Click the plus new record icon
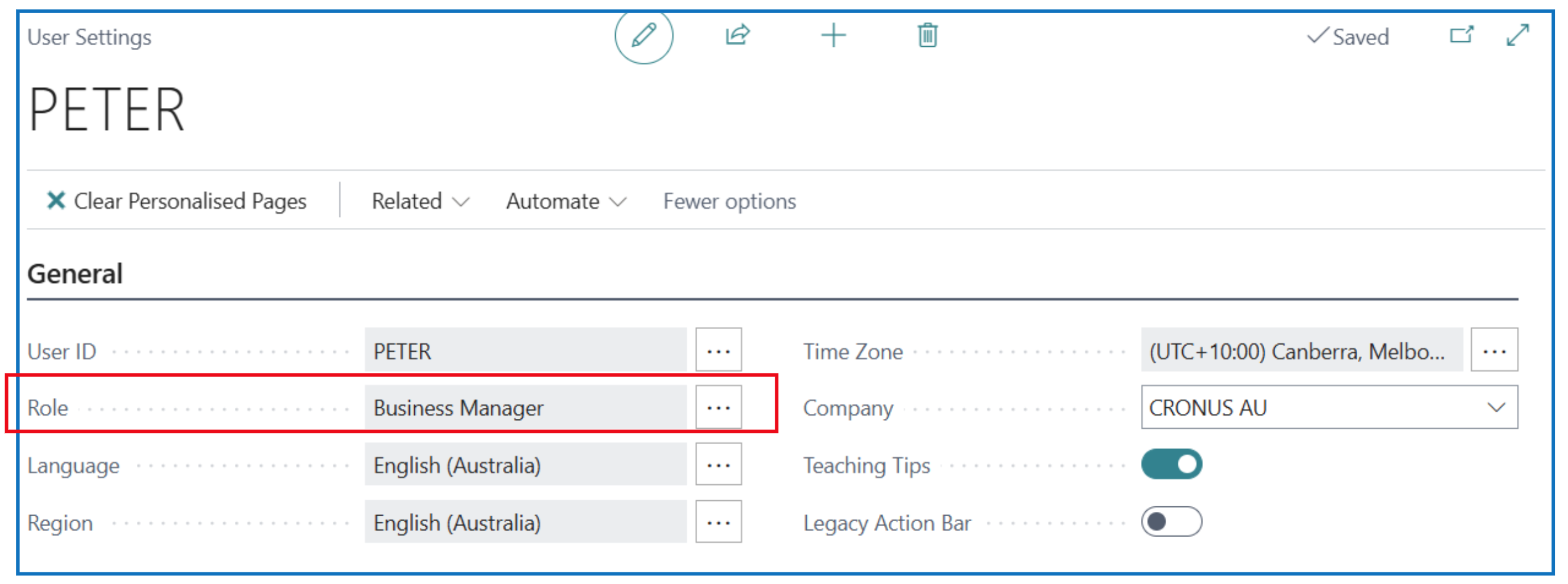Screen dimensions: 1568x584 click(833, 35)
